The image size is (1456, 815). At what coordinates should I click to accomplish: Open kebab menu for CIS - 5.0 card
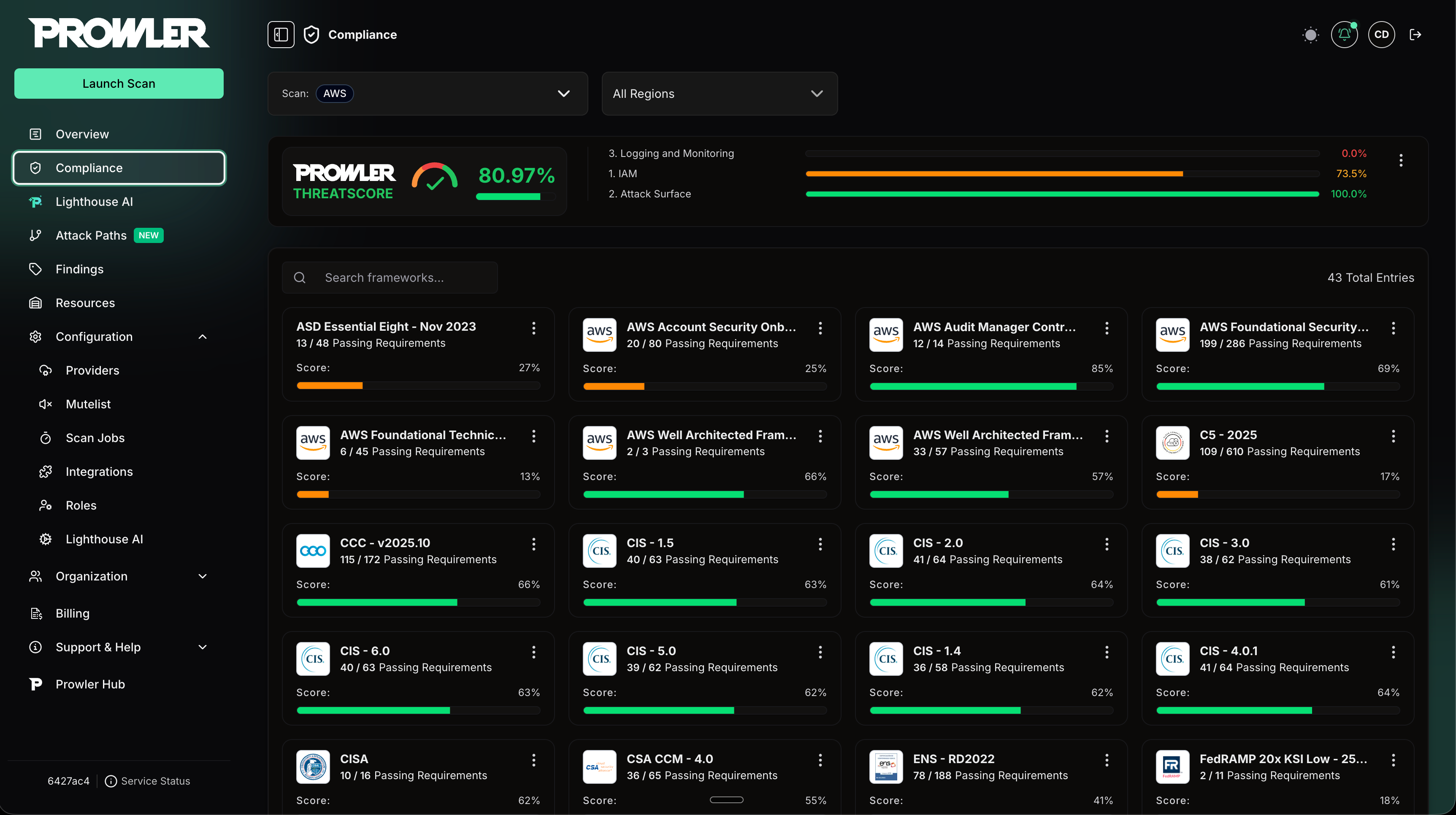click(x=820, y=652)
